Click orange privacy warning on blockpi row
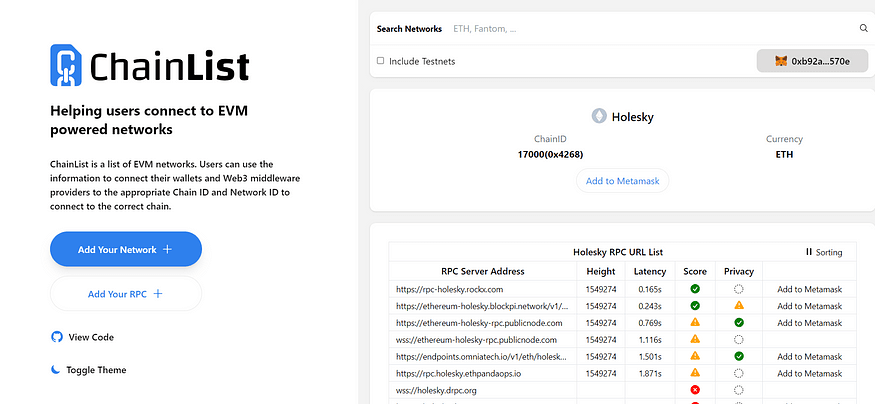This screenshot has width=875, height=404. click(x=739, y=305)
